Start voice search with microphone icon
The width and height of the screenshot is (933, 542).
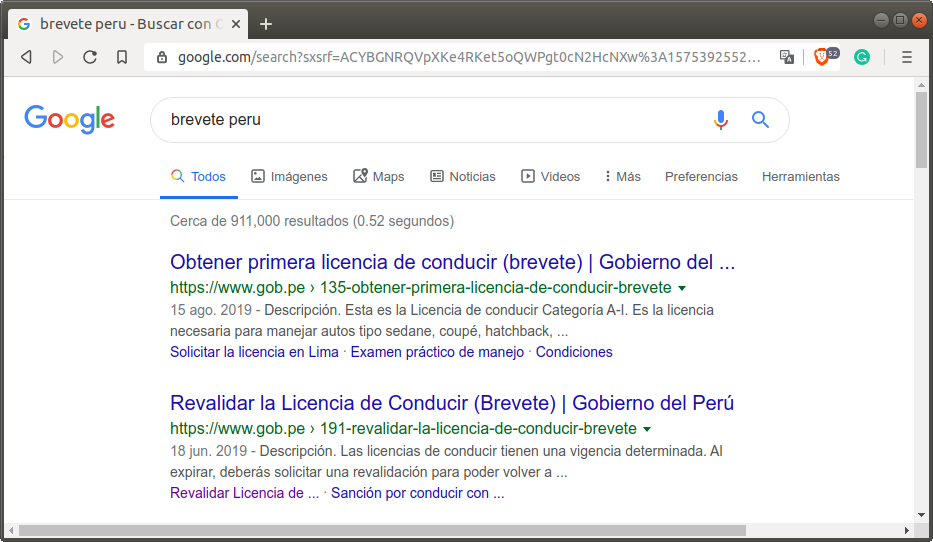click(721, 120)
